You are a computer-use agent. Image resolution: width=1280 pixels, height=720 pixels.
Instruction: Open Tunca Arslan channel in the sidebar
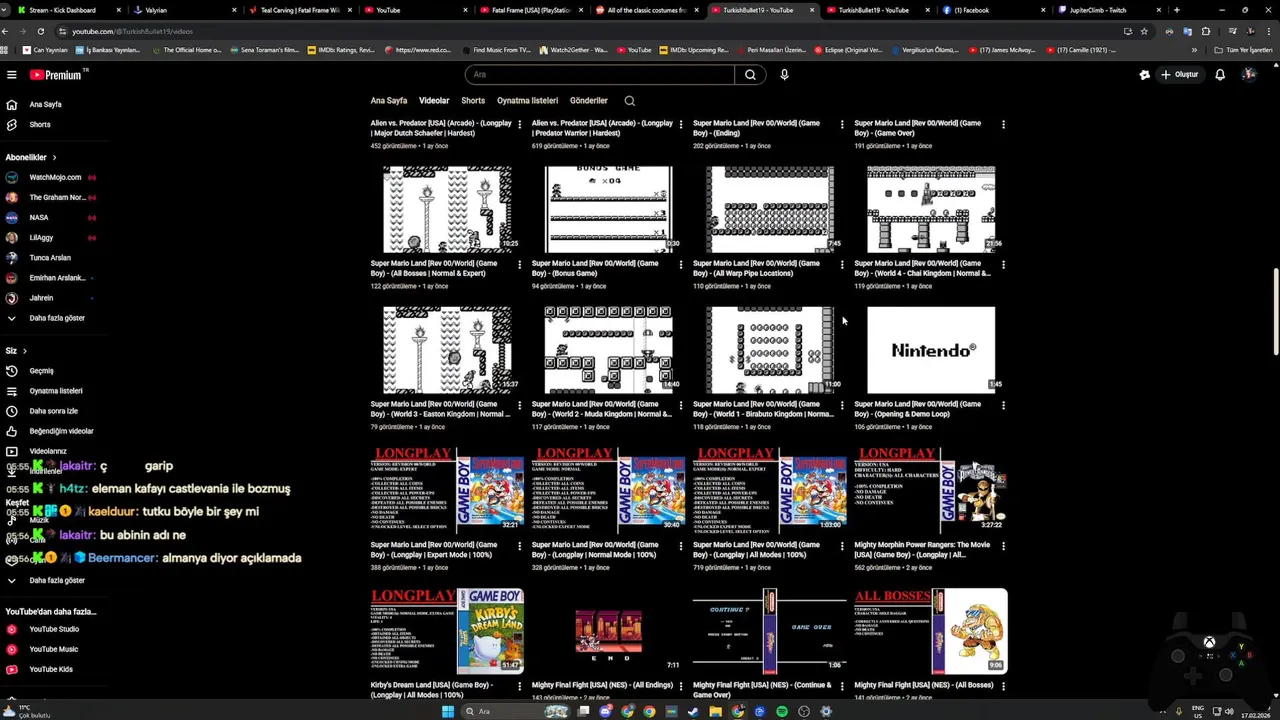pyautogui.click(x=50, y=257)
